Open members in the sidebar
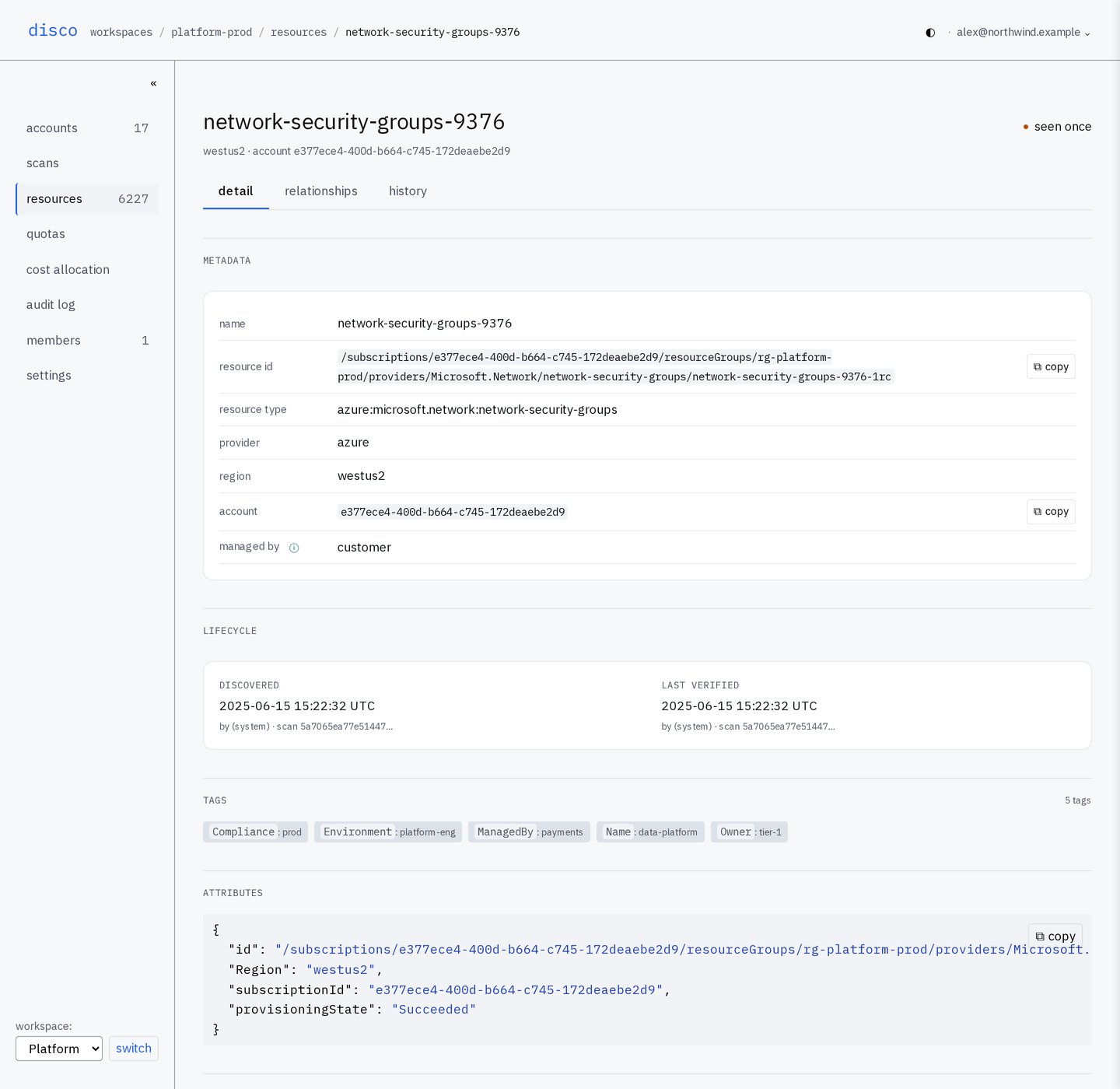 [87, 341]
